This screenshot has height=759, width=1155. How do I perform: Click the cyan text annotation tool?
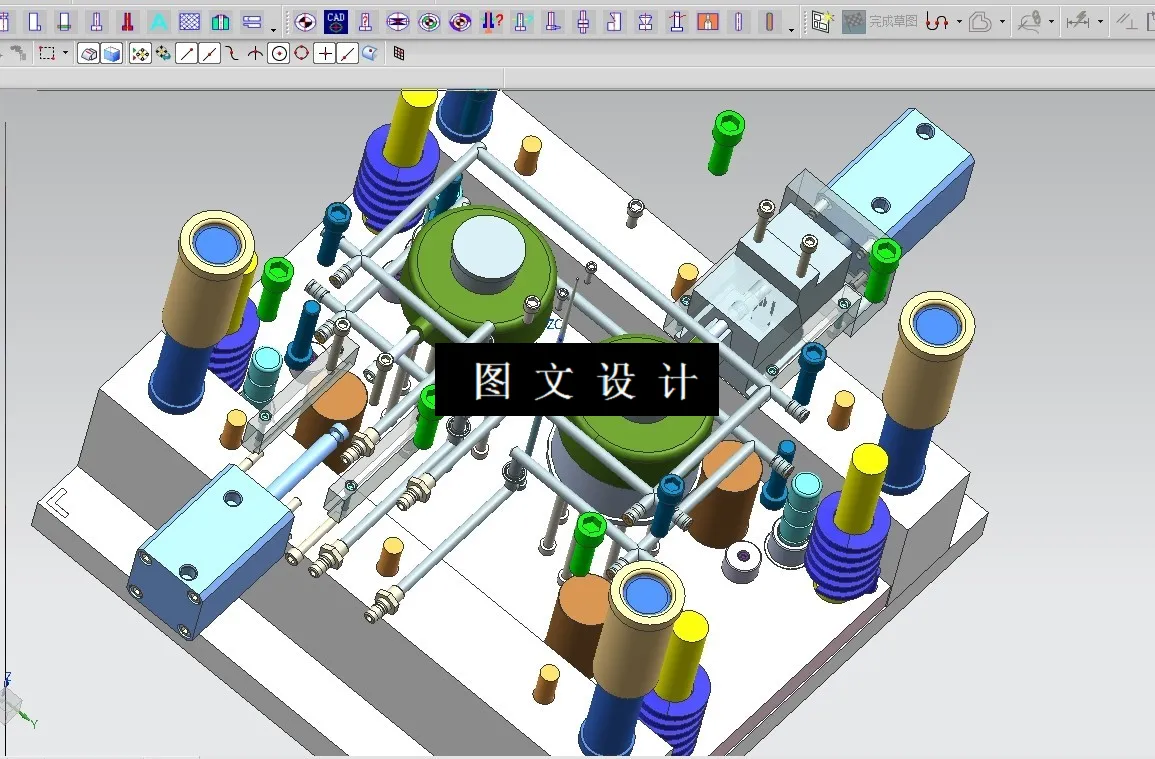pos(157,21)
